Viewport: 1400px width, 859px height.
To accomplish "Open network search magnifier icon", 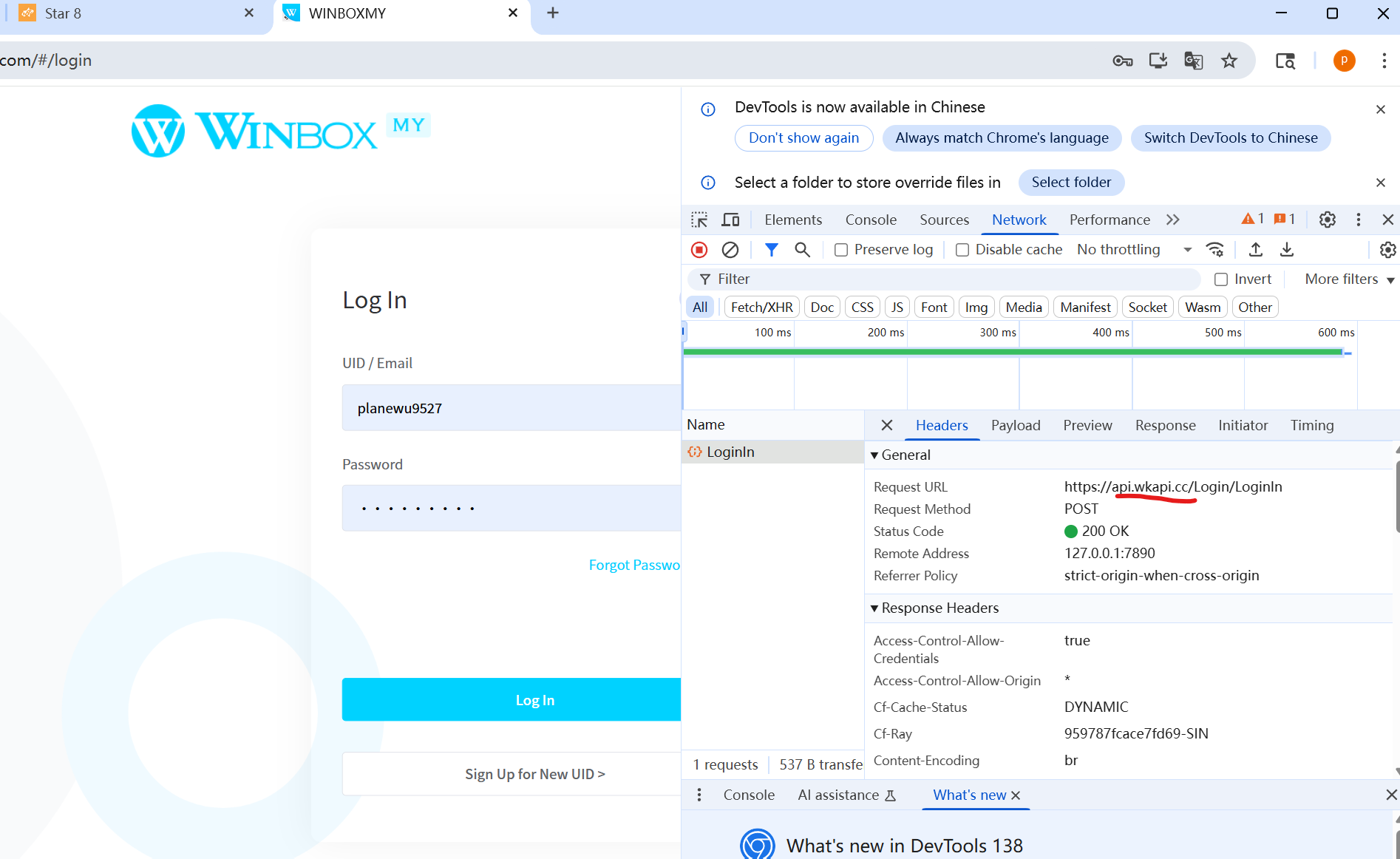I will [802, 250].
